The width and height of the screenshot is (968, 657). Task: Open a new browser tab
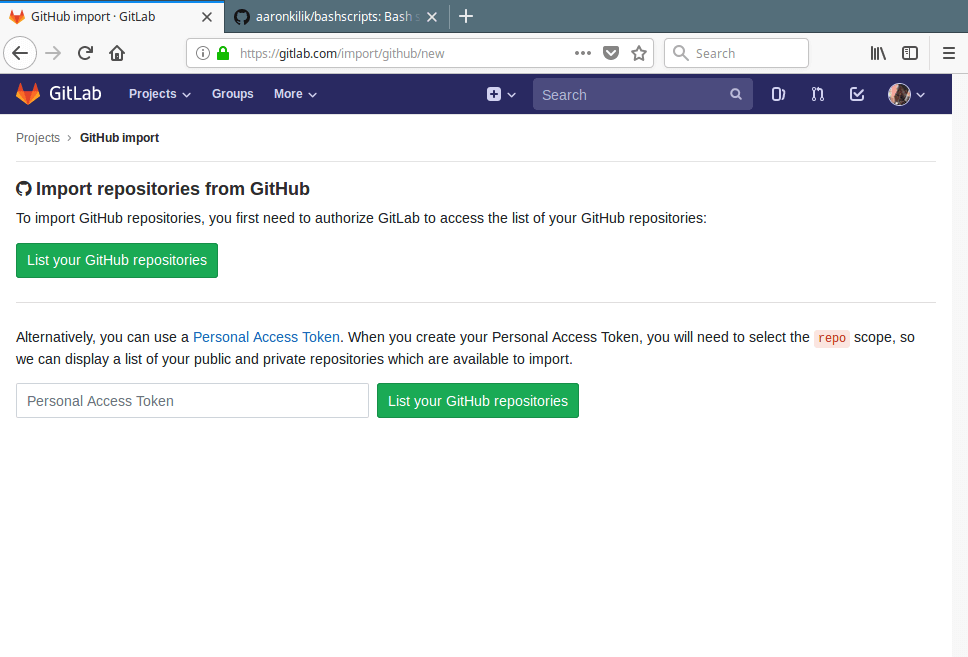(x=466, y=17)
